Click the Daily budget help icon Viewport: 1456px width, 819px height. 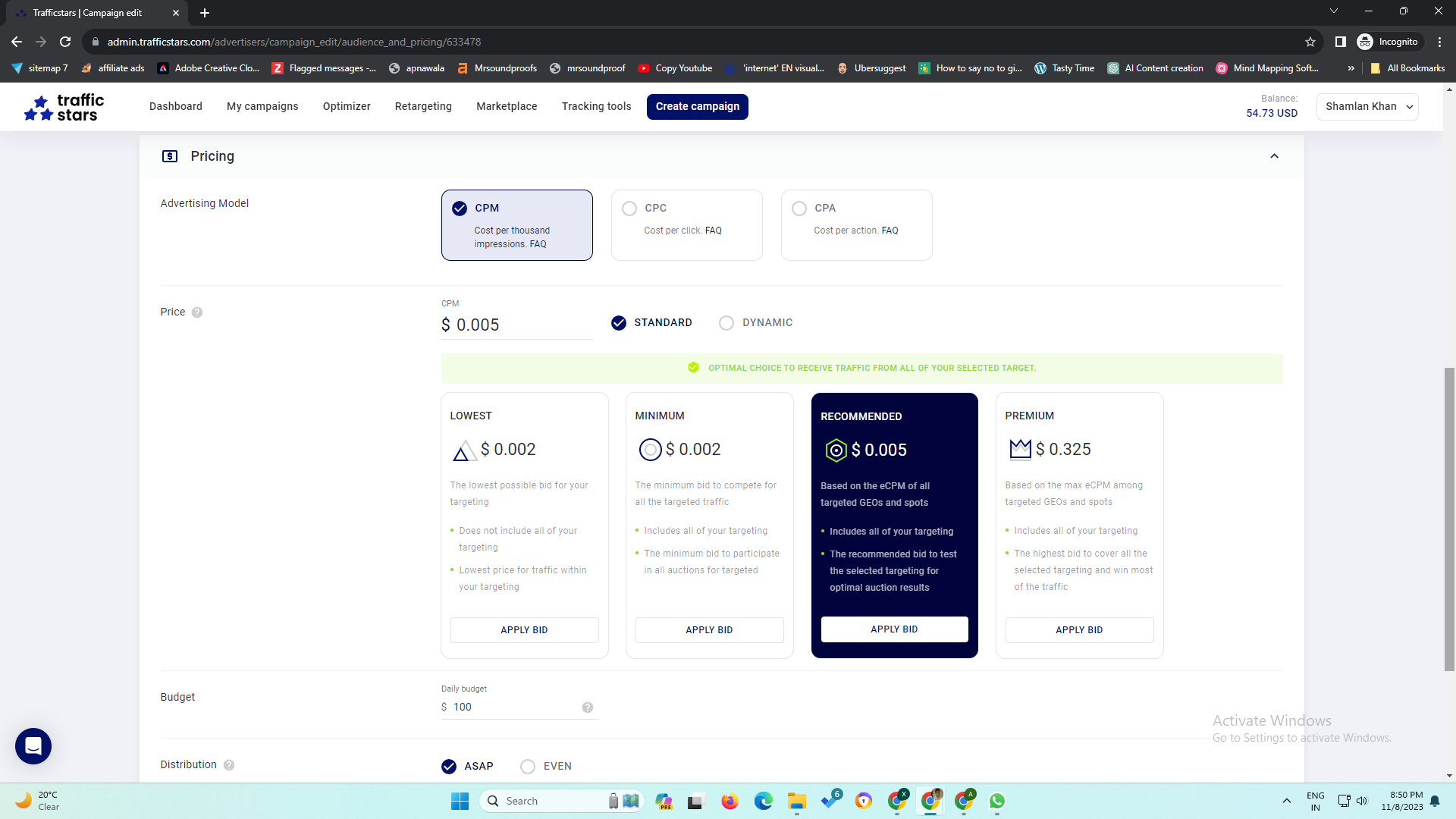tap(588, 708)
